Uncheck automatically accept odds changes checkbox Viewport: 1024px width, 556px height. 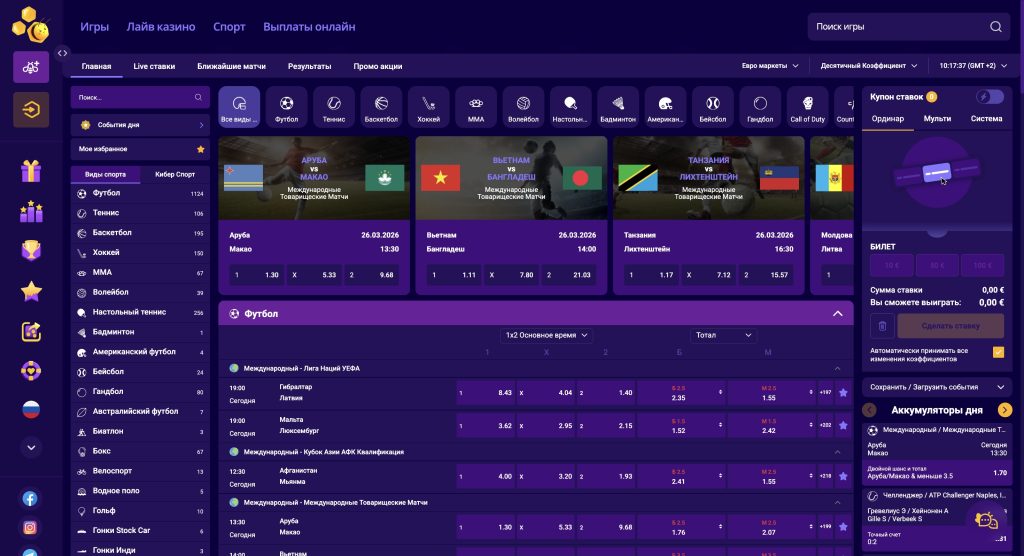(x=998, y=352)
